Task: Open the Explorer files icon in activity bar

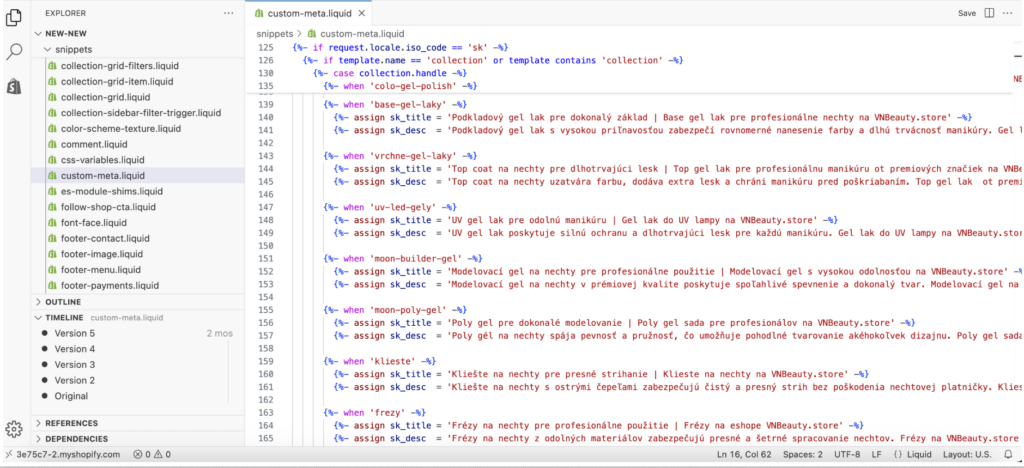Action: pyautogui.click(x=15, y=16)
